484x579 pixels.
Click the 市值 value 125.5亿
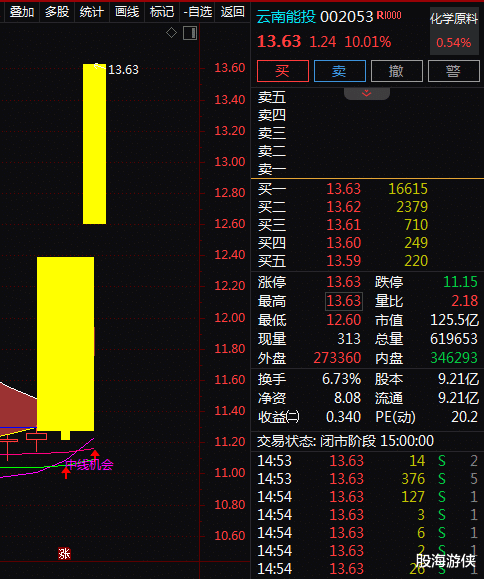click(454, 320)
